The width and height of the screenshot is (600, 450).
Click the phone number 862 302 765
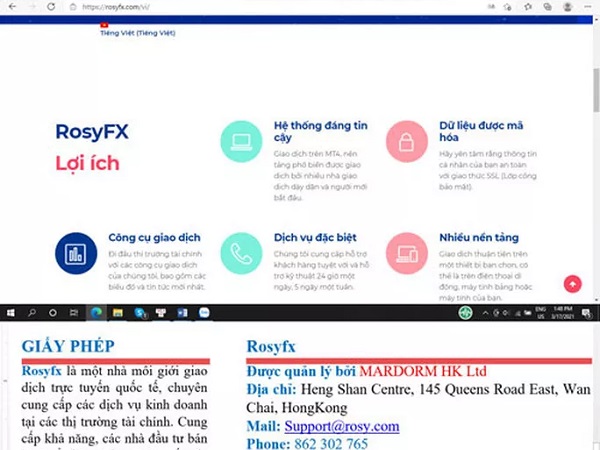(x=331, y=444)
